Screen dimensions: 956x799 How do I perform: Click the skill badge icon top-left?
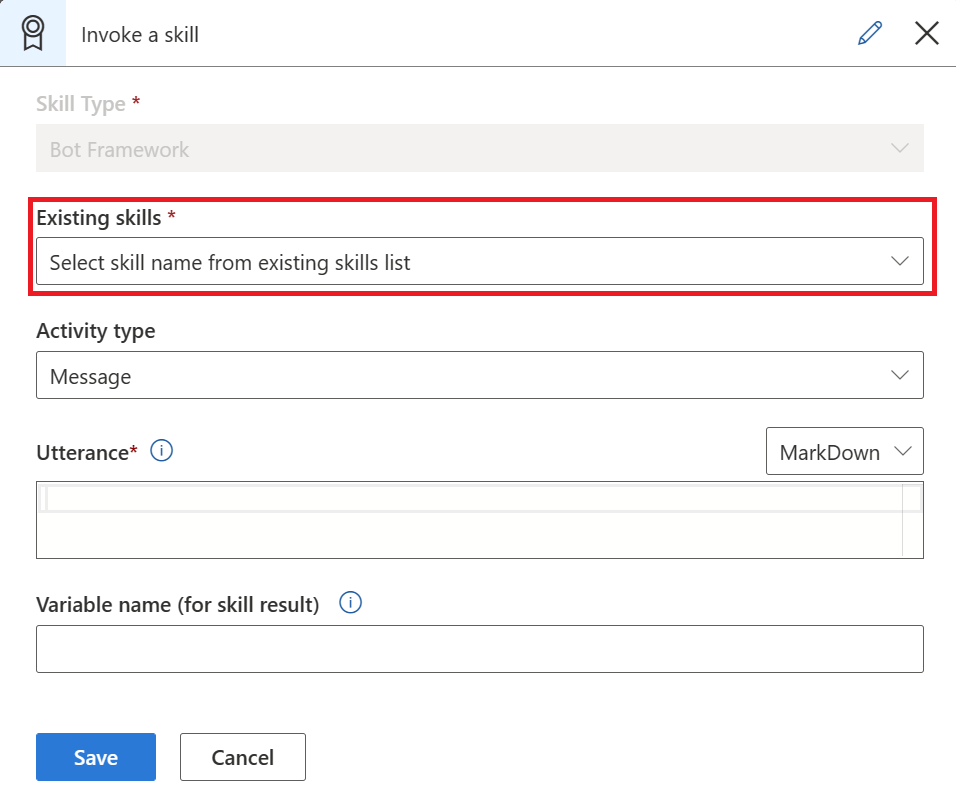click(x=33, y=31)
